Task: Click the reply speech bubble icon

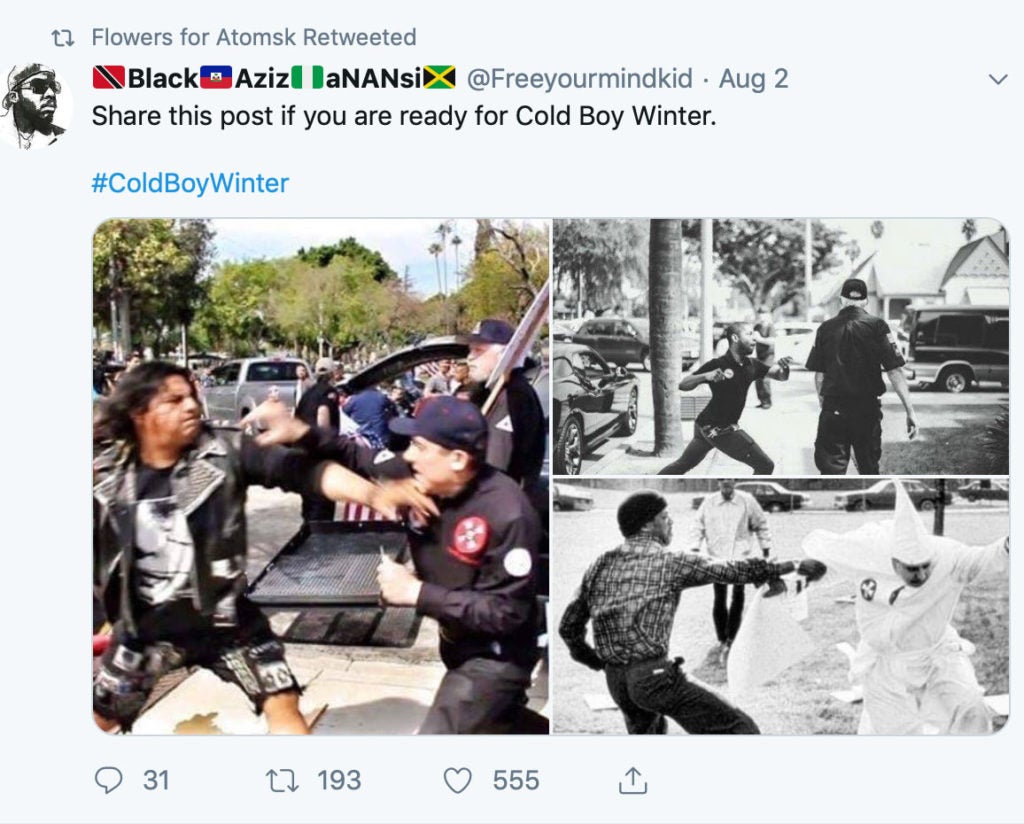Action: coord(108,780)
